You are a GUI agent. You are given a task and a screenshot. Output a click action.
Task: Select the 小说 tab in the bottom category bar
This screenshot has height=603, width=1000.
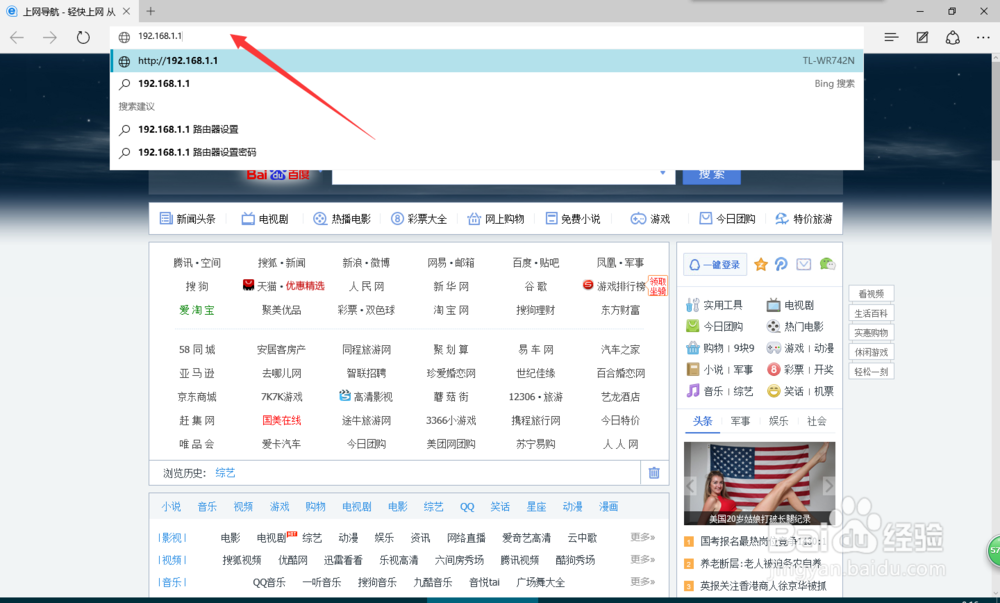pyautogui.click(x=171, y=507)
